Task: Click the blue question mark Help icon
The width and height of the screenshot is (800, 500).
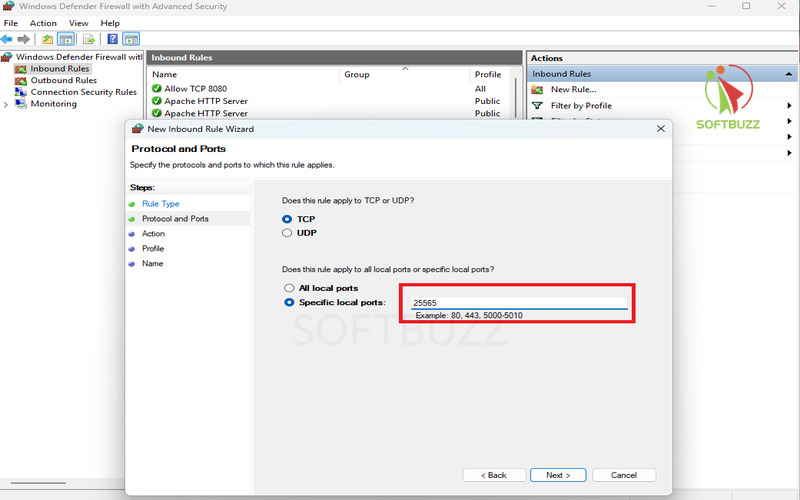Action: click(113, 39)
